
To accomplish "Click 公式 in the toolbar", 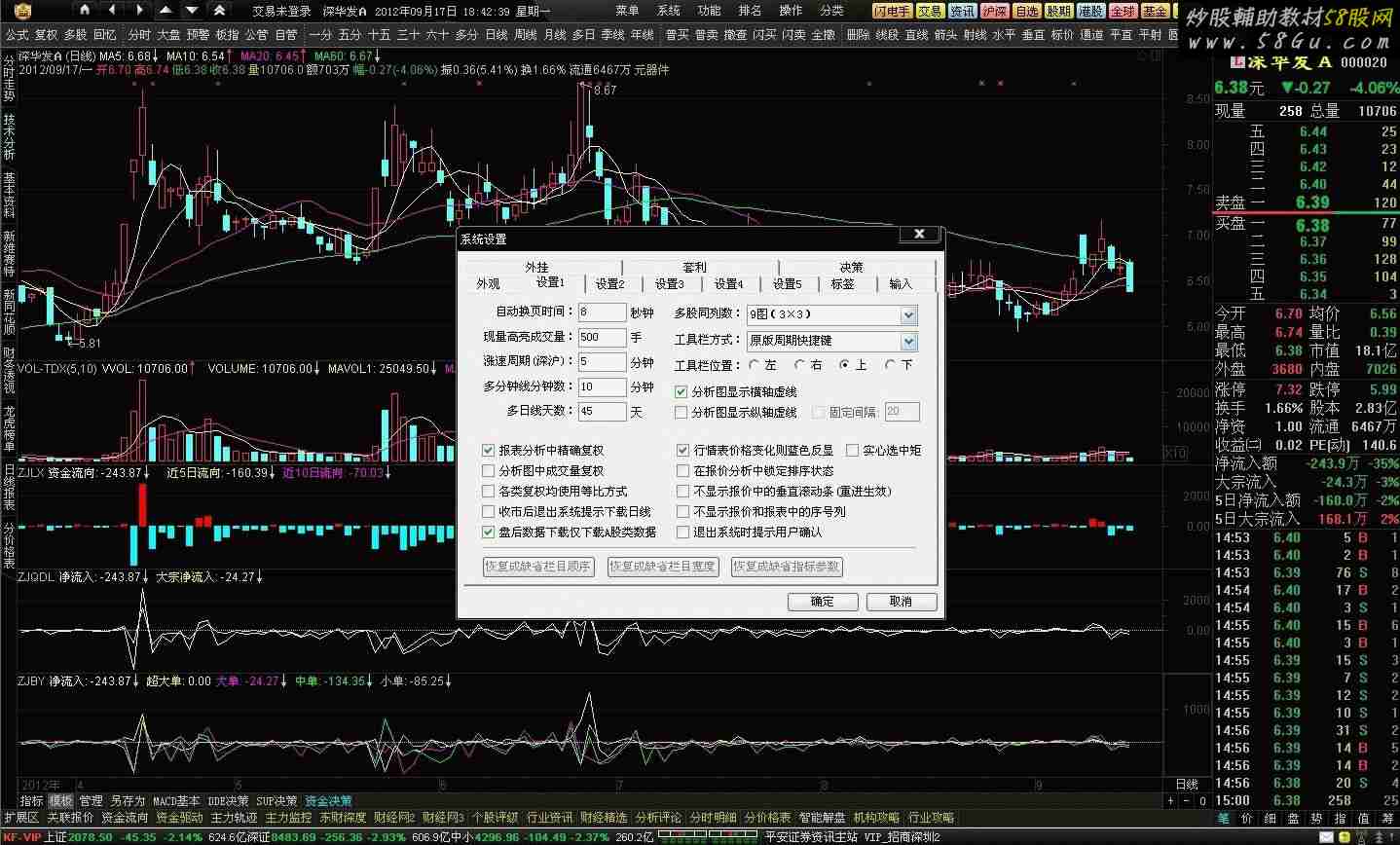I will click(17, 34).
